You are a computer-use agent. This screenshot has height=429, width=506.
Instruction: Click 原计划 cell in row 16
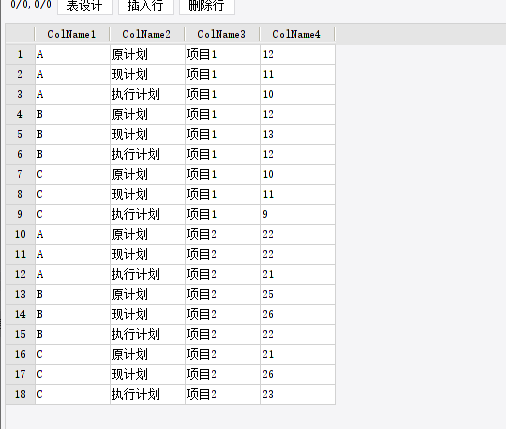click(x=148, y=354)
